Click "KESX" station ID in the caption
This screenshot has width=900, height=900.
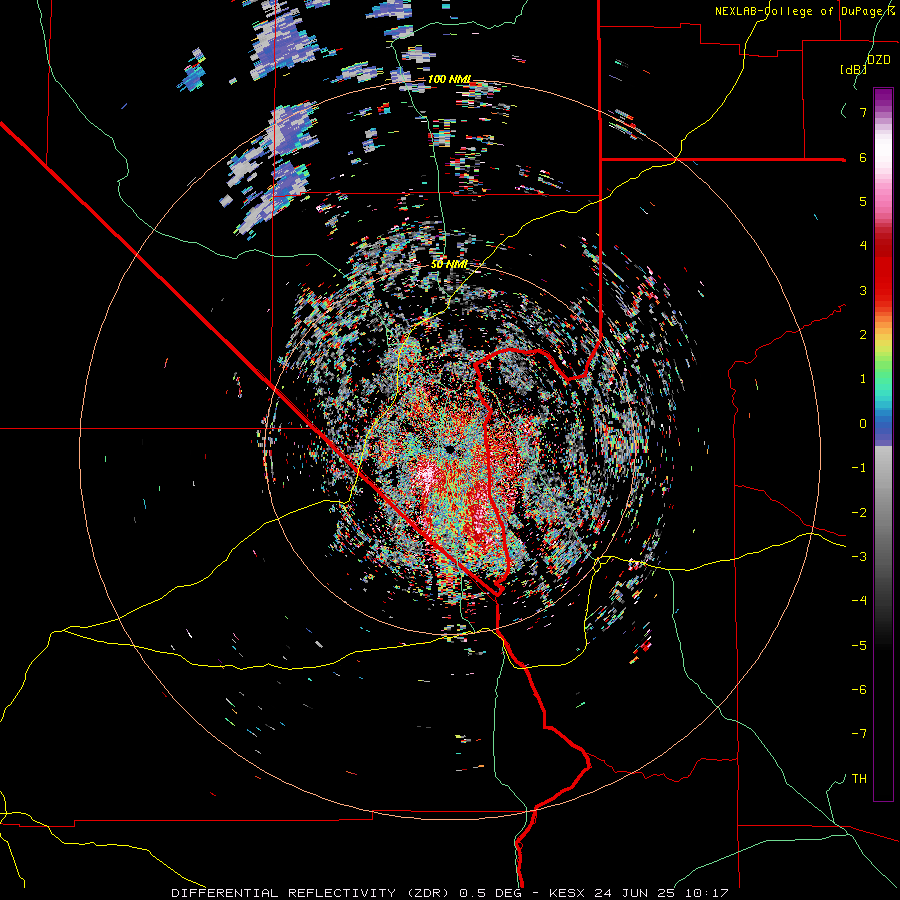568,893
